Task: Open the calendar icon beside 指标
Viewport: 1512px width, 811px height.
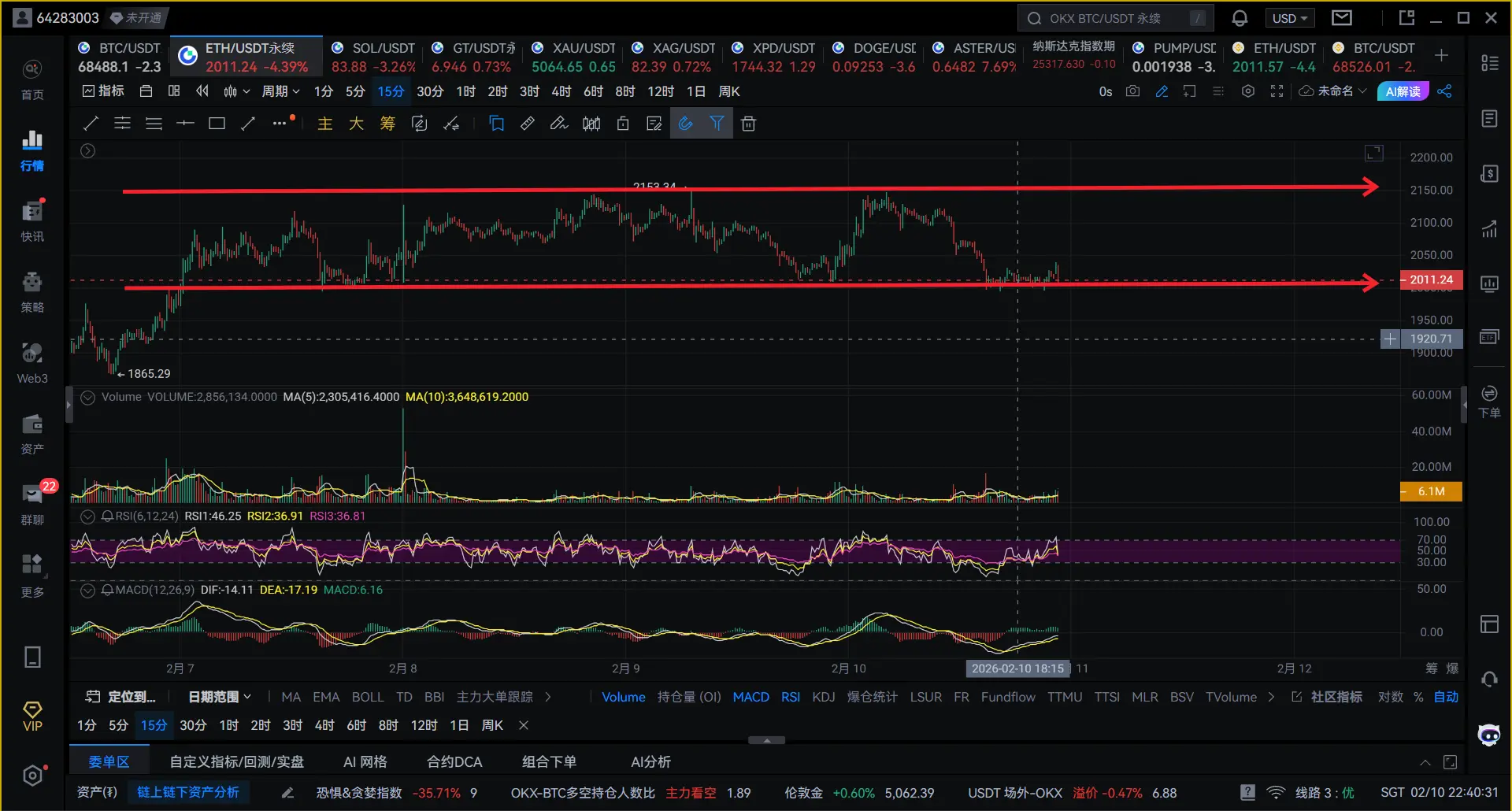Action: click(x=146, y=91)
